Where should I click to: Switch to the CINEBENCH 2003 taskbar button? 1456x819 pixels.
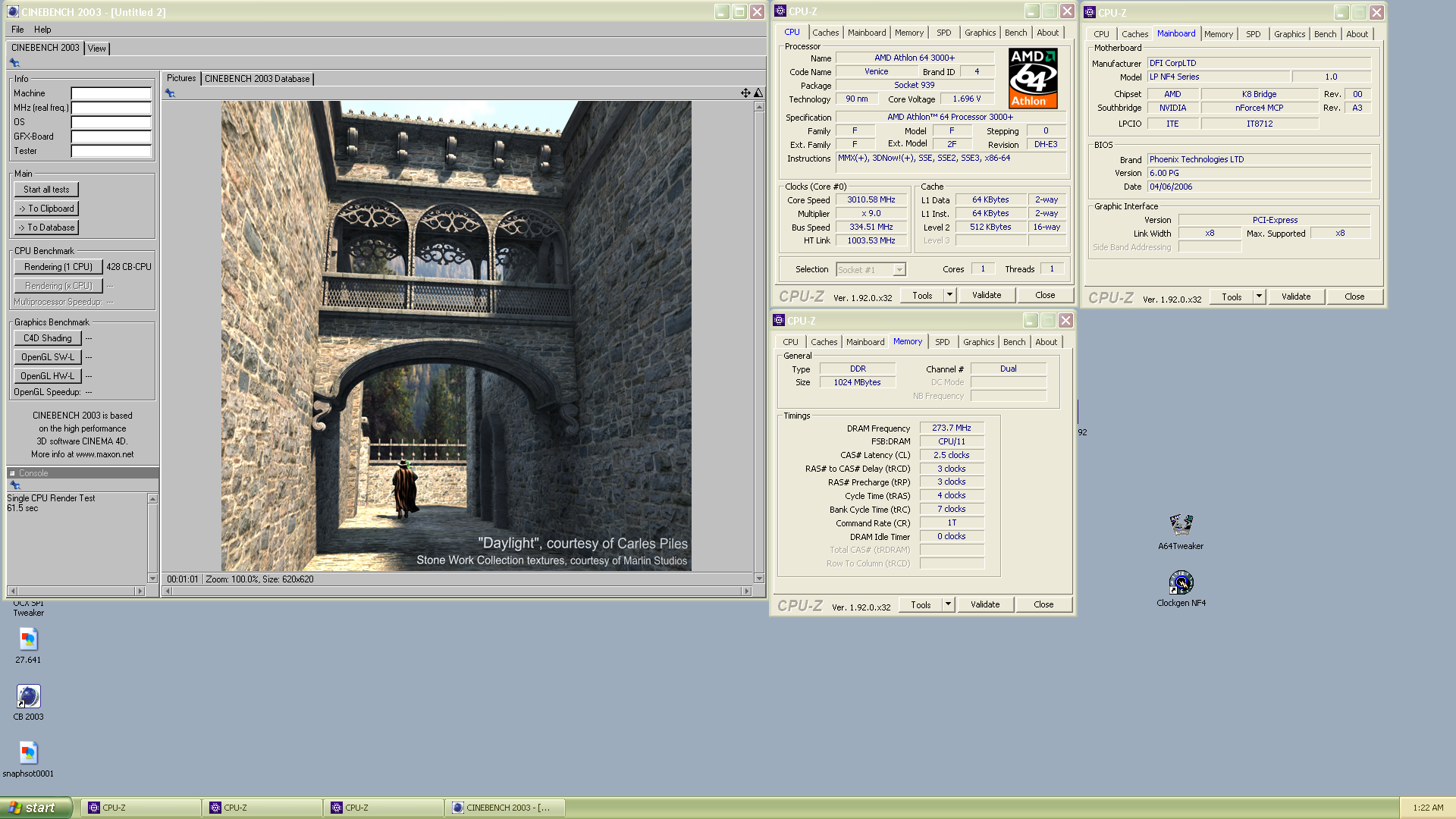coord(507,808)
